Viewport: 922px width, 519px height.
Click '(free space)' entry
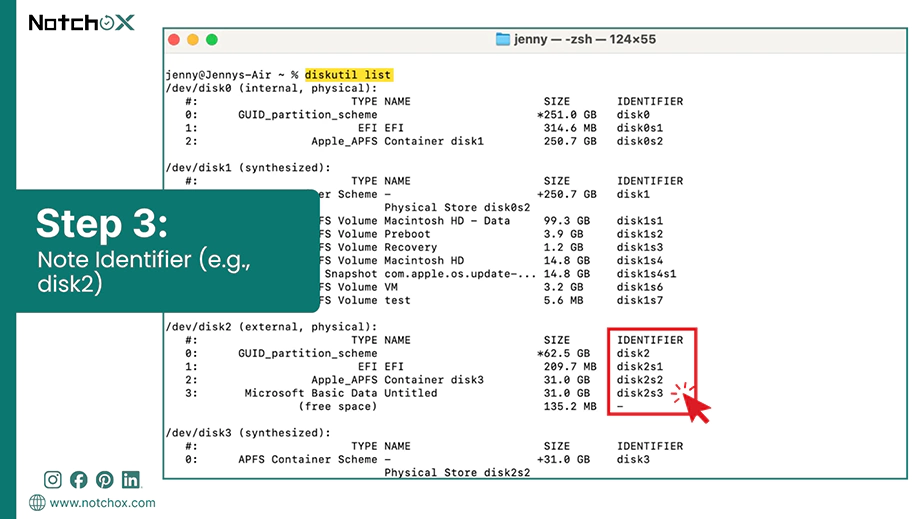(338, 407)
